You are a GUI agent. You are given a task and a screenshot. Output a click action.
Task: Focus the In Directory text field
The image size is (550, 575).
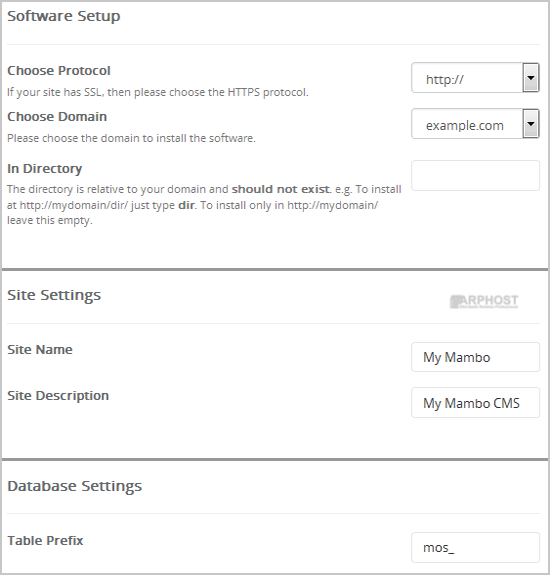475,175
